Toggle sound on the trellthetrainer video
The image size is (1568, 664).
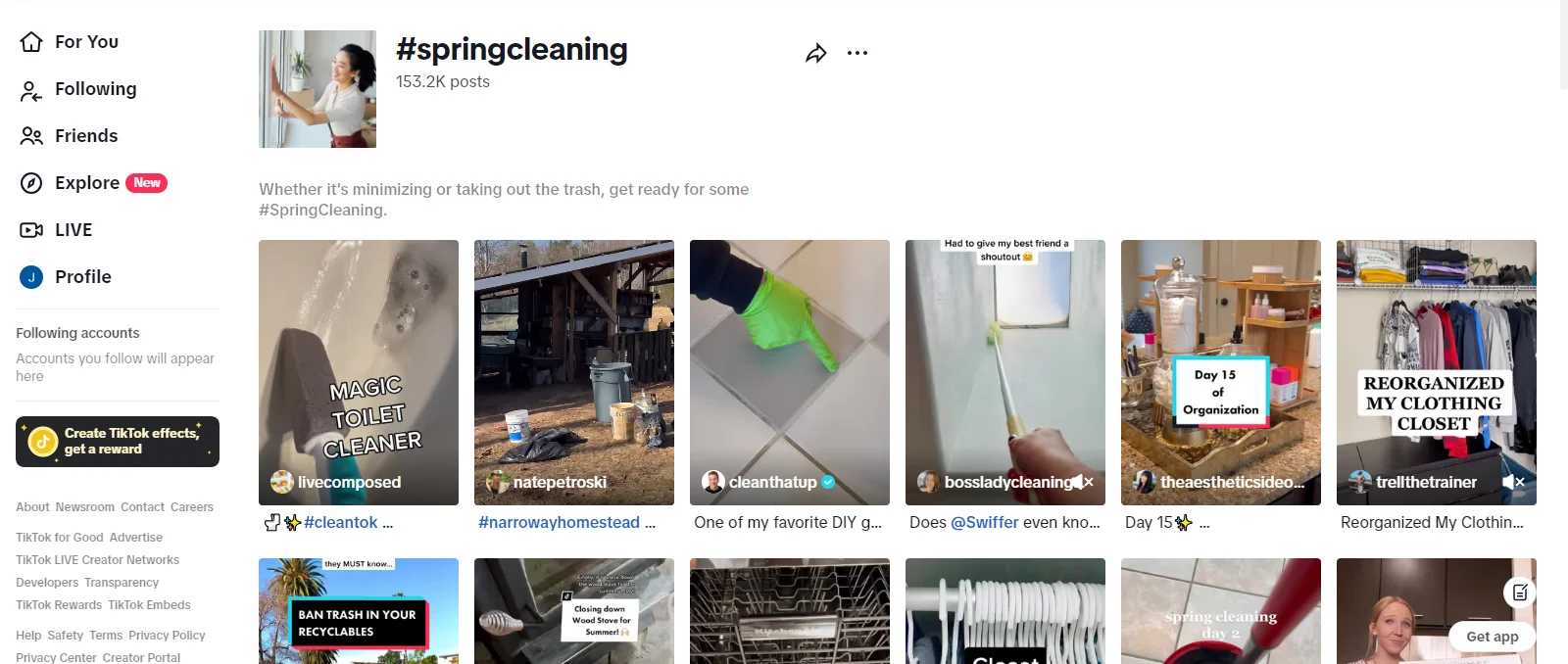coord(1513,482)
